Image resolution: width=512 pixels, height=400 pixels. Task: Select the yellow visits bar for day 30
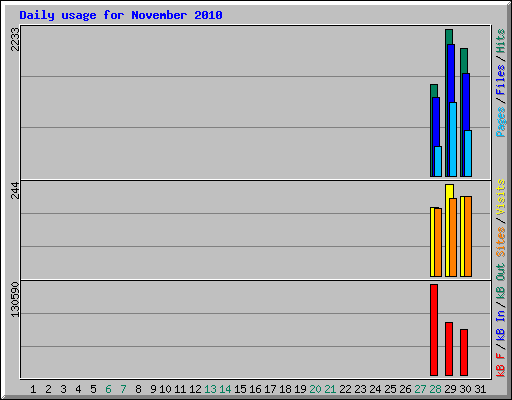(x=463, y=236)
